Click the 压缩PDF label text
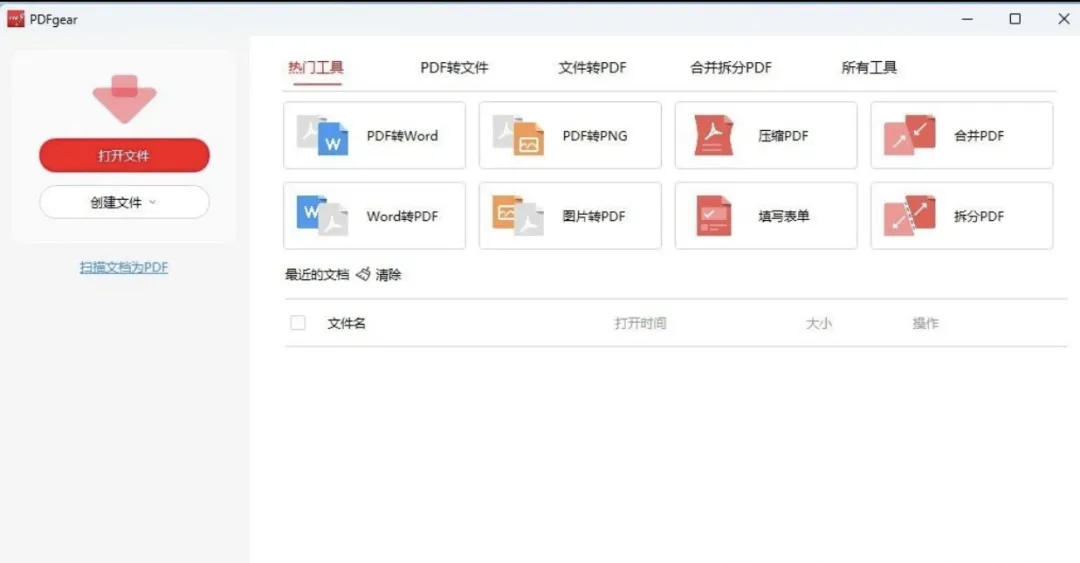The width and height of the screenshot is (1080, 563). (783, 136)
